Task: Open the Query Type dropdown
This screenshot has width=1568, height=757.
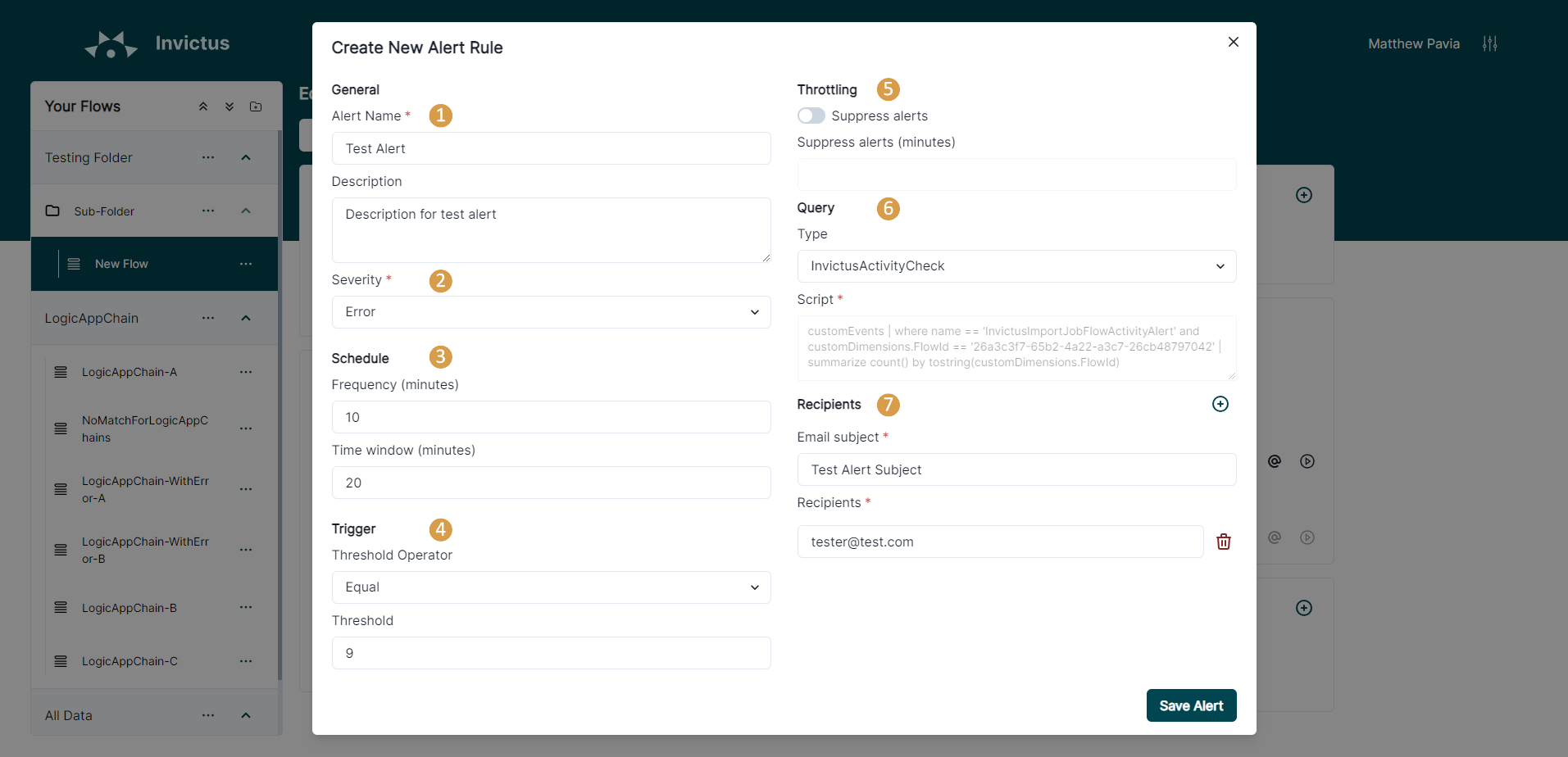Action: click(1016, 266)
